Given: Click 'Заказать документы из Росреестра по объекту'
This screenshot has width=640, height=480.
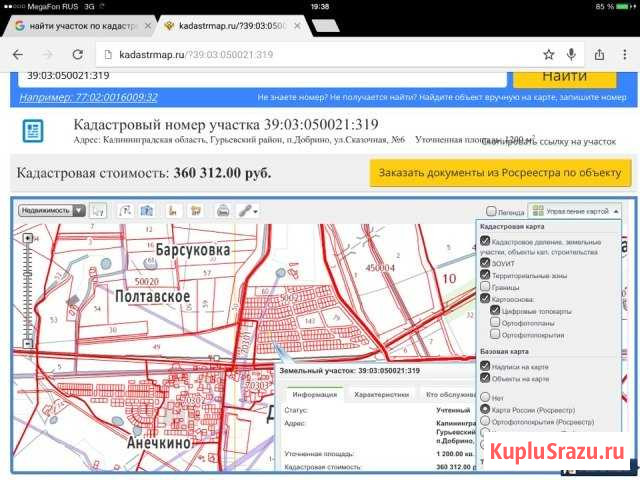Looking at the screenshot, I should click(500, 173).
